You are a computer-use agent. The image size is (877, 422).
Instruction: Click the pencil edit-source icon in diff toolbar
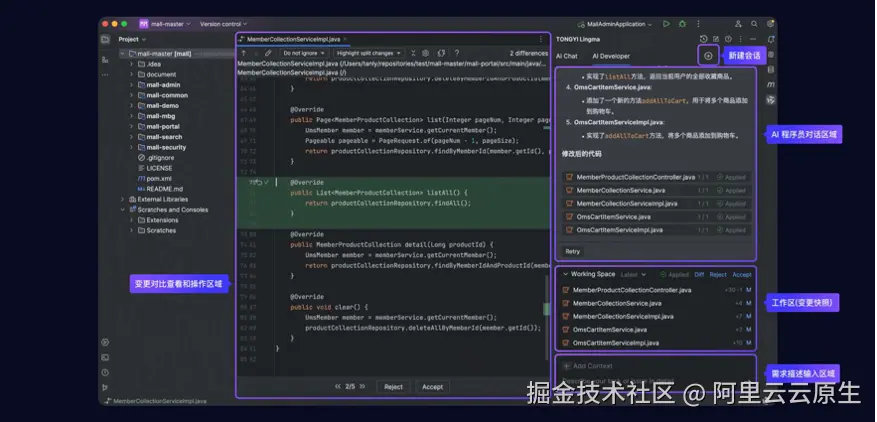tap(268, 53)
